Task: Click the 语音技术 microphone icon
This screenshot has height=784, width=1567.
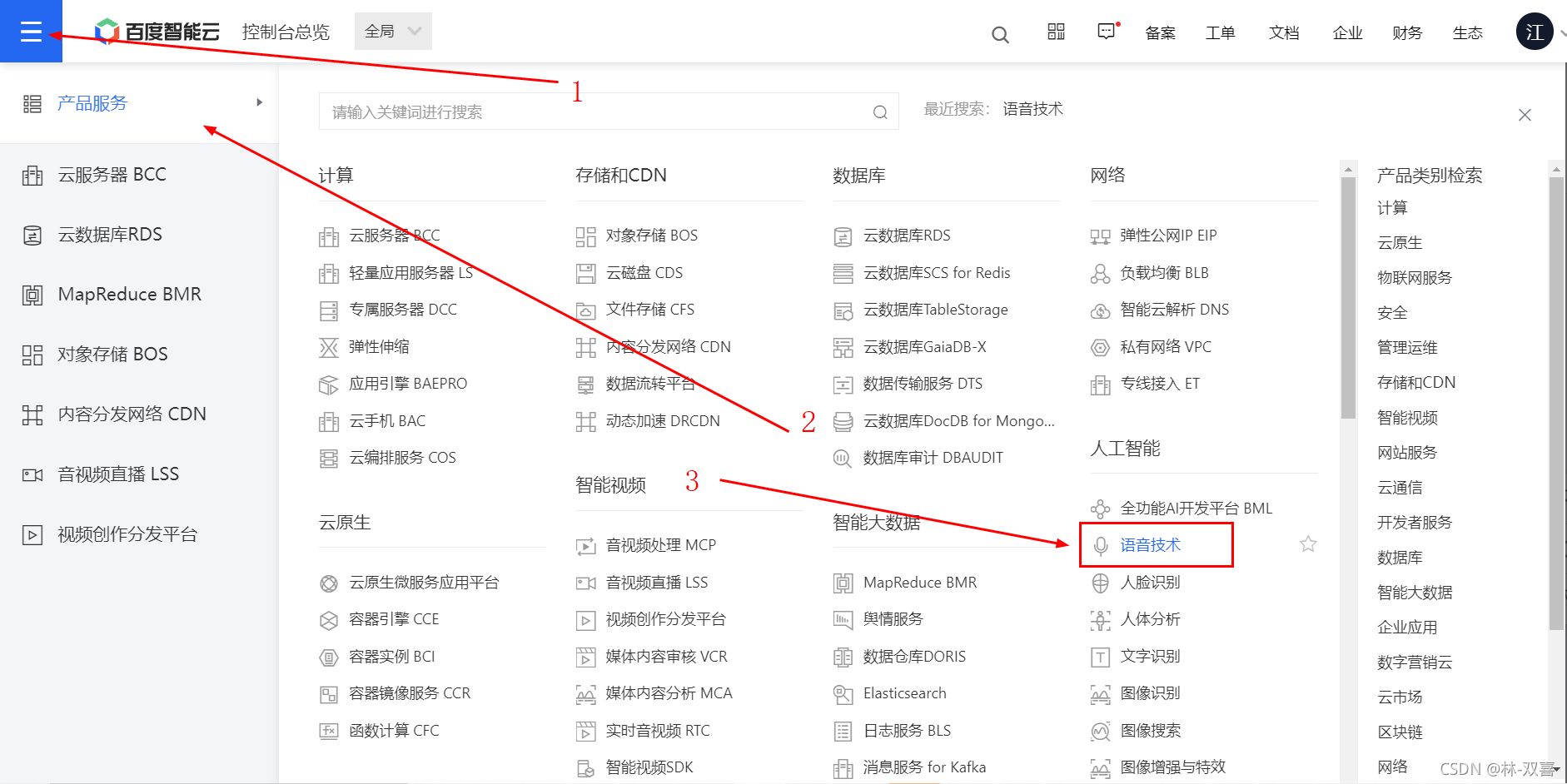Action: (1100, 545)
